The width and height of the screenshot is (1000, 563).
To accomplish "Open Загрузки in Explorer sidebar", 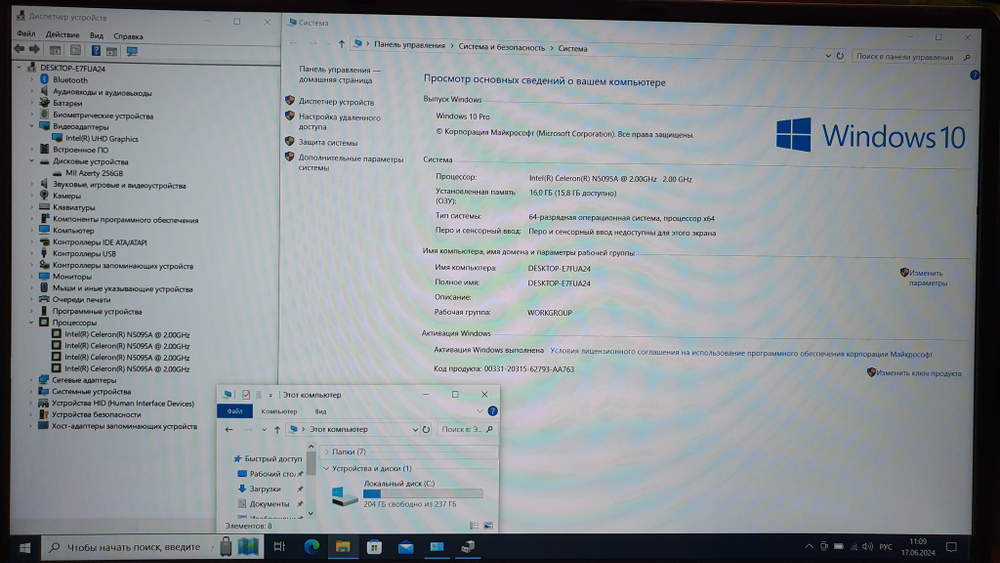I will click(265, 488).
